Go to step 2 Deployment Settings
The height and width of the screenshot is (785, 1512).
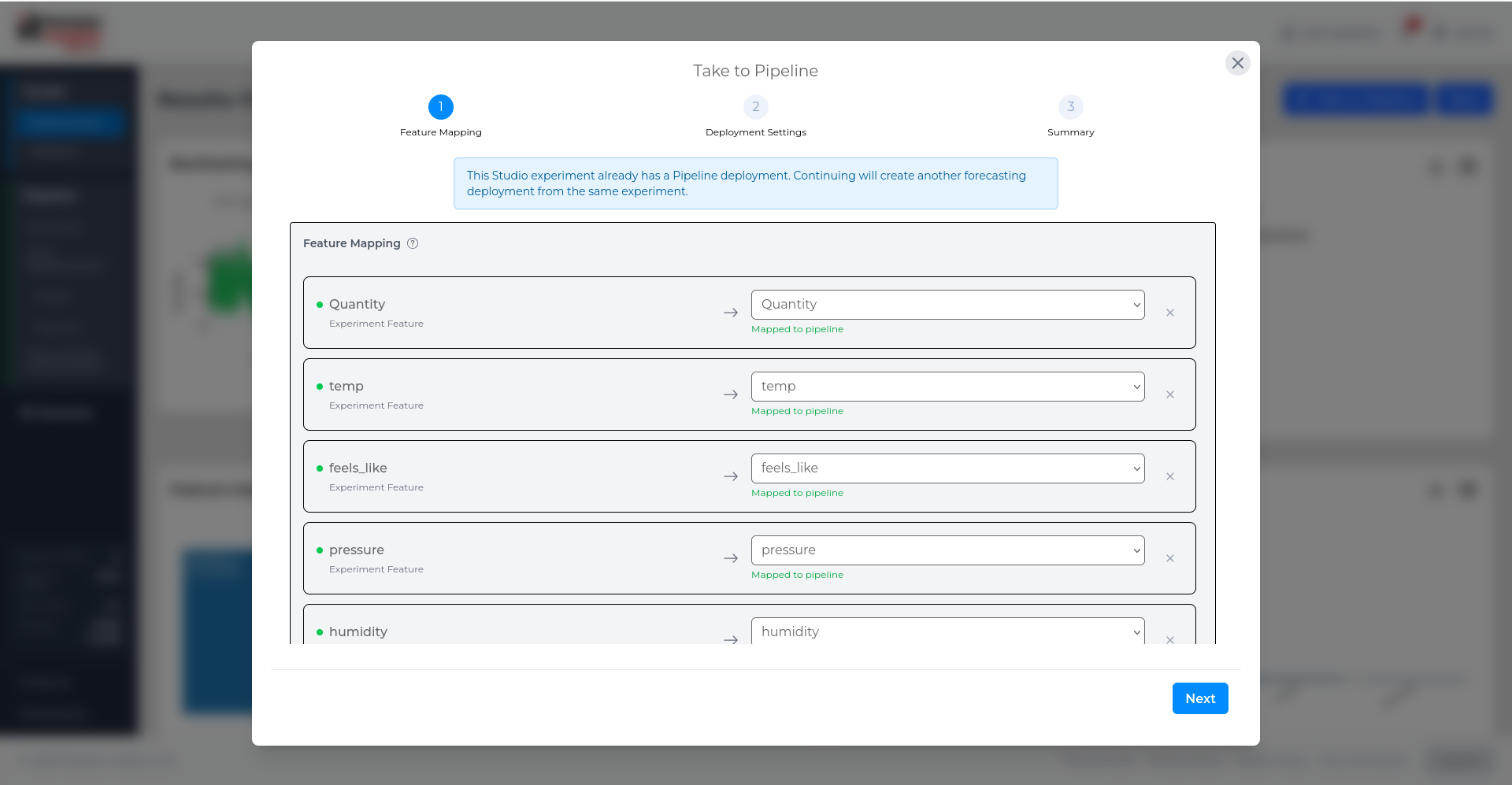(x=756, y=106)
